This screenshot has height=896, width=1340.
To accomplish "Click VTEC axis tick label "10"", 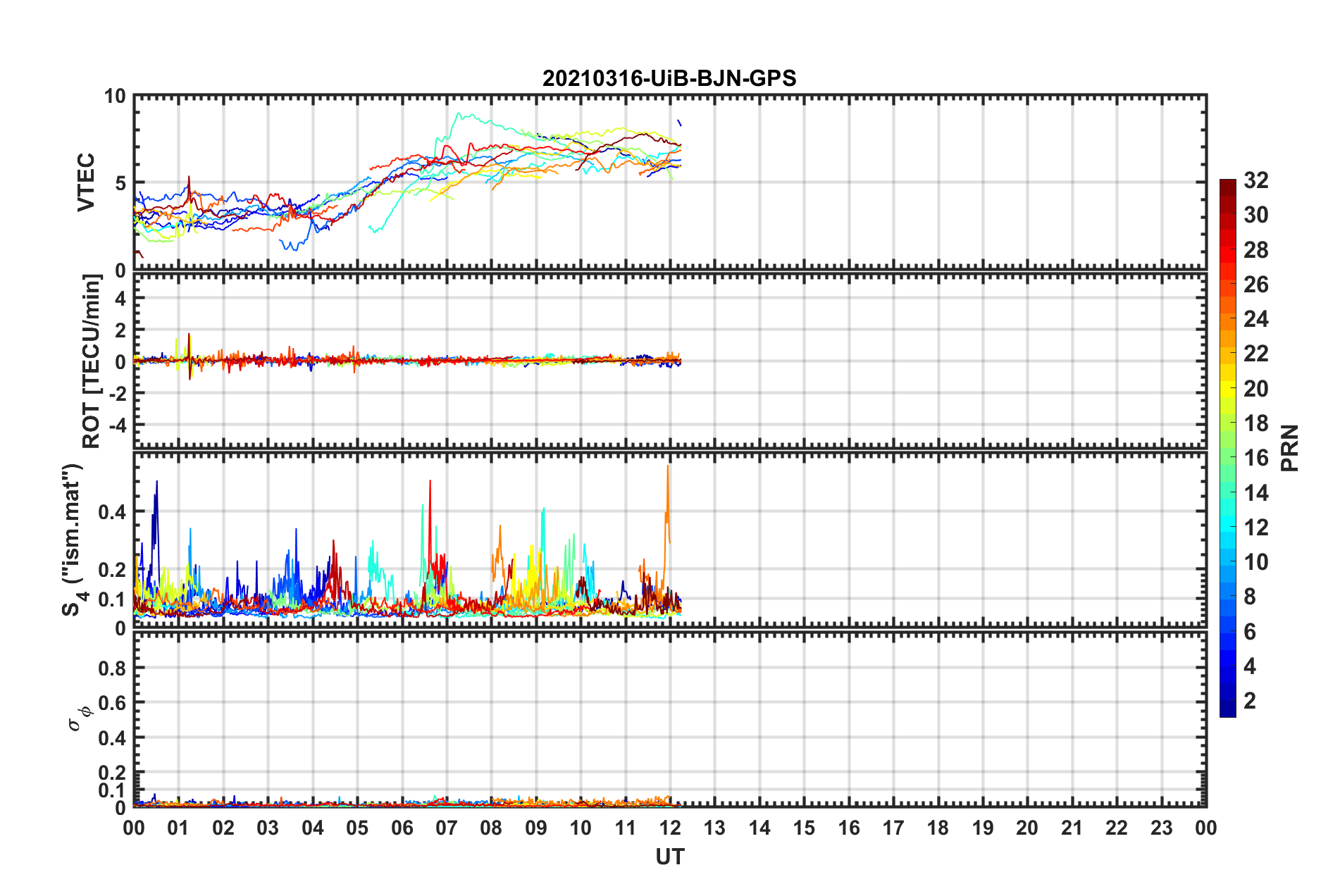I will (x=115, y=97).
